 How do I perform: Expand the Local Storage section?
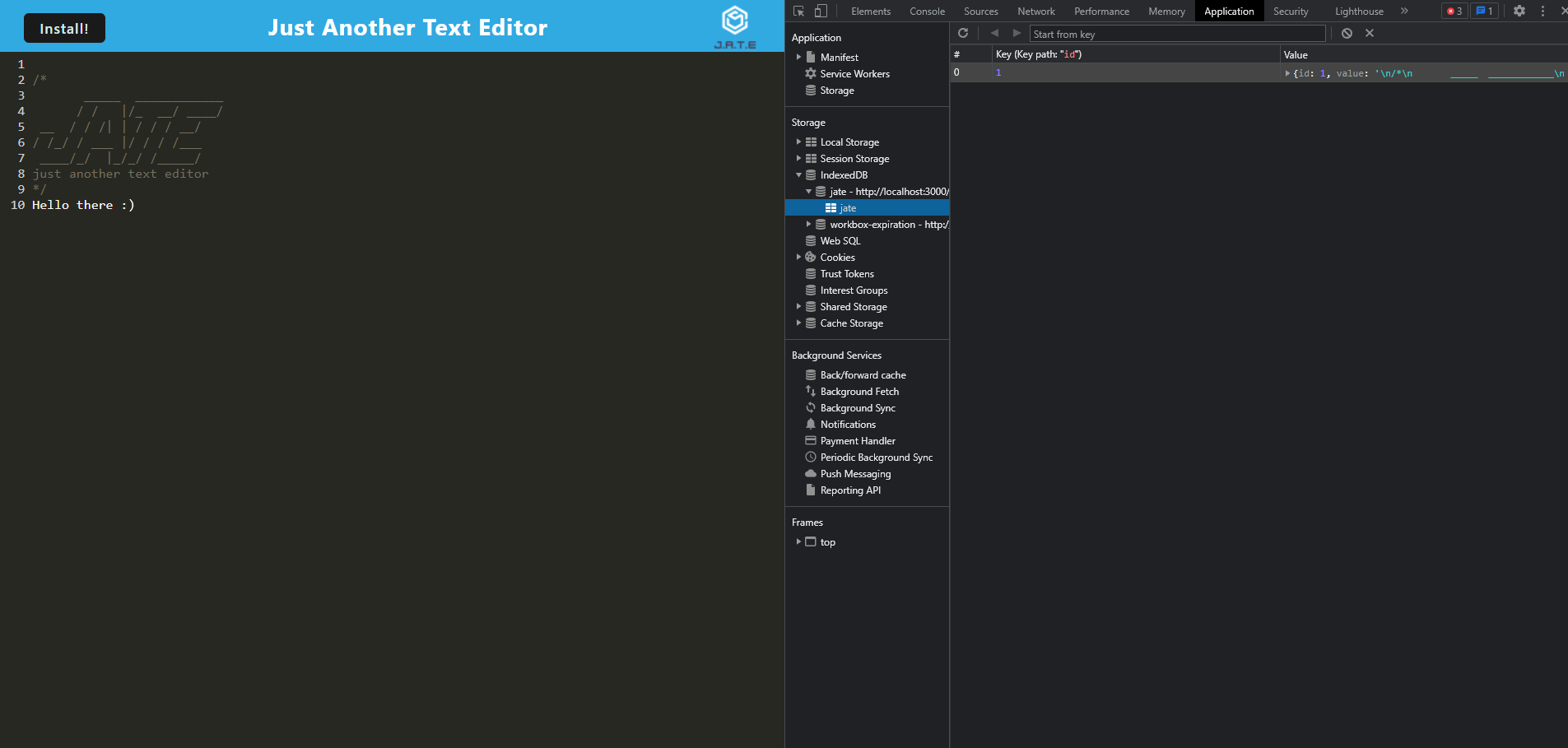[x=799, y=142]
